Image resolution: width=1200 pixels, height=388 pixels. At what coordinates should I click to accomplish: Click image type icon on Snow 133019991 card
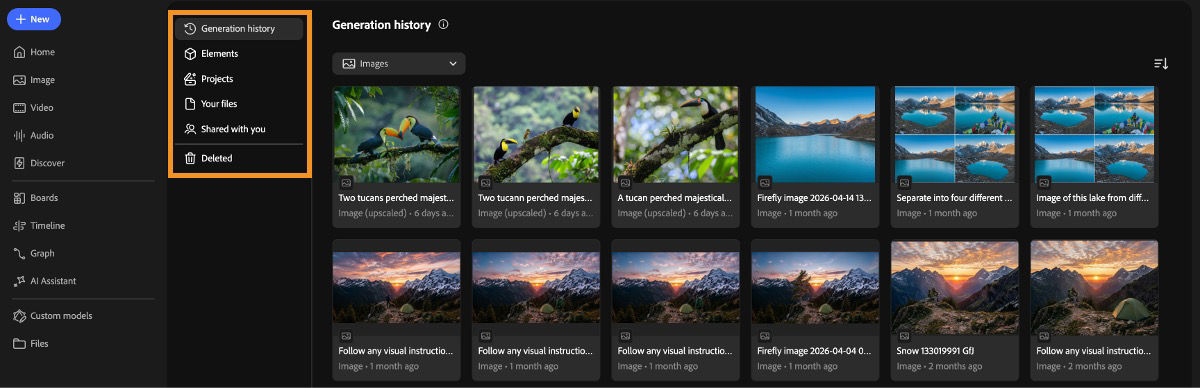pos(904,335)
